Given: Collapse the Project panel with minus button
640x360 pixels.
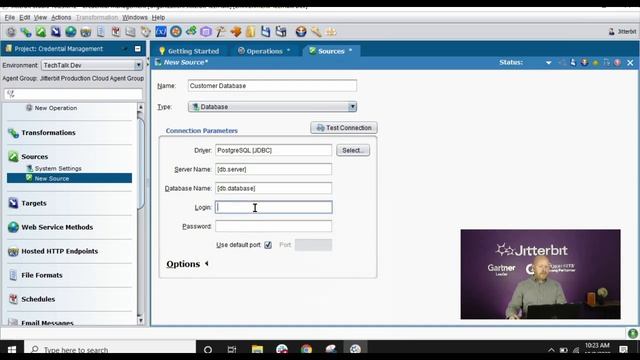Looking at the screenshot, I should click(138, 49).
